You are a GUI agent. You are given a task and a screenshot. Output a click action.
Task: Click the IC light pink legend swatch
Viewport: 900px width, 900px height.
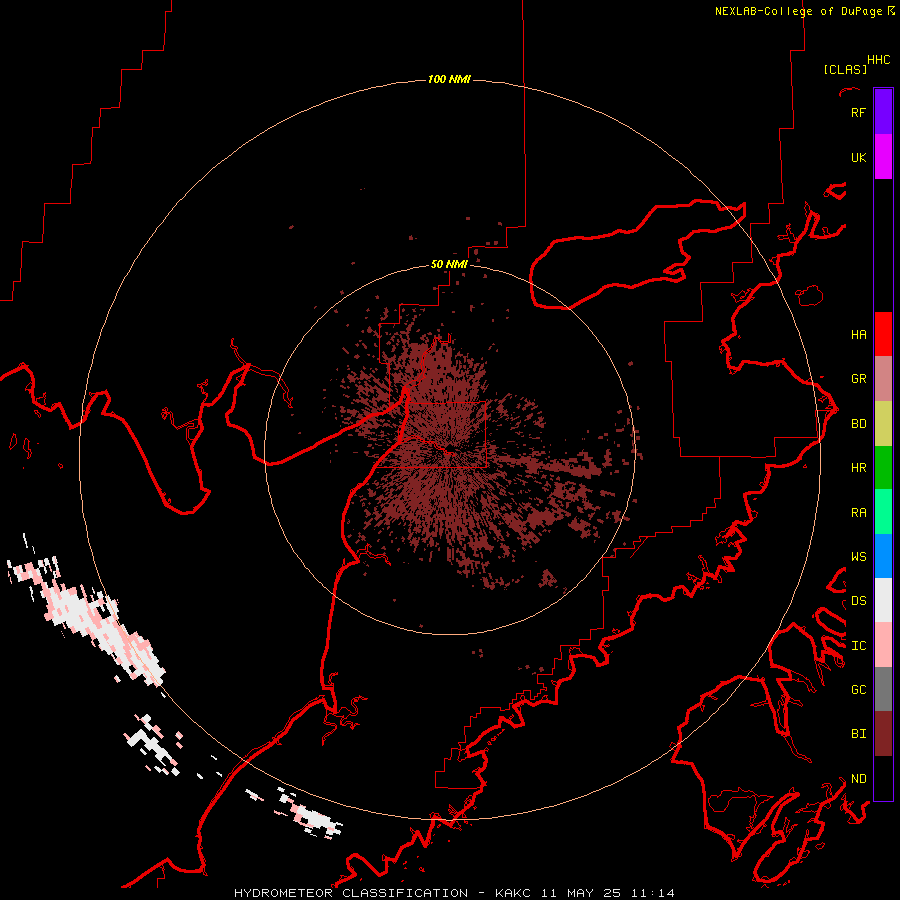pos(883,645)
